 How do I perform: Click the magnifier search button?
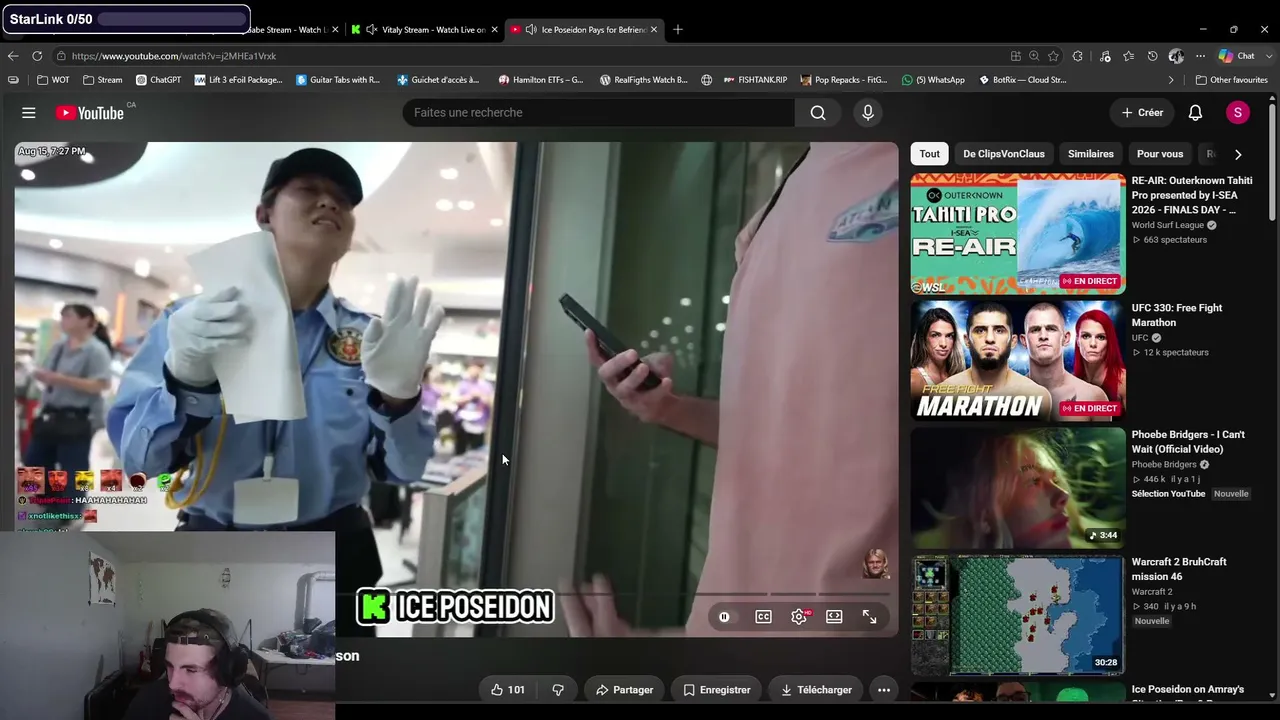[x=818, y=113]
